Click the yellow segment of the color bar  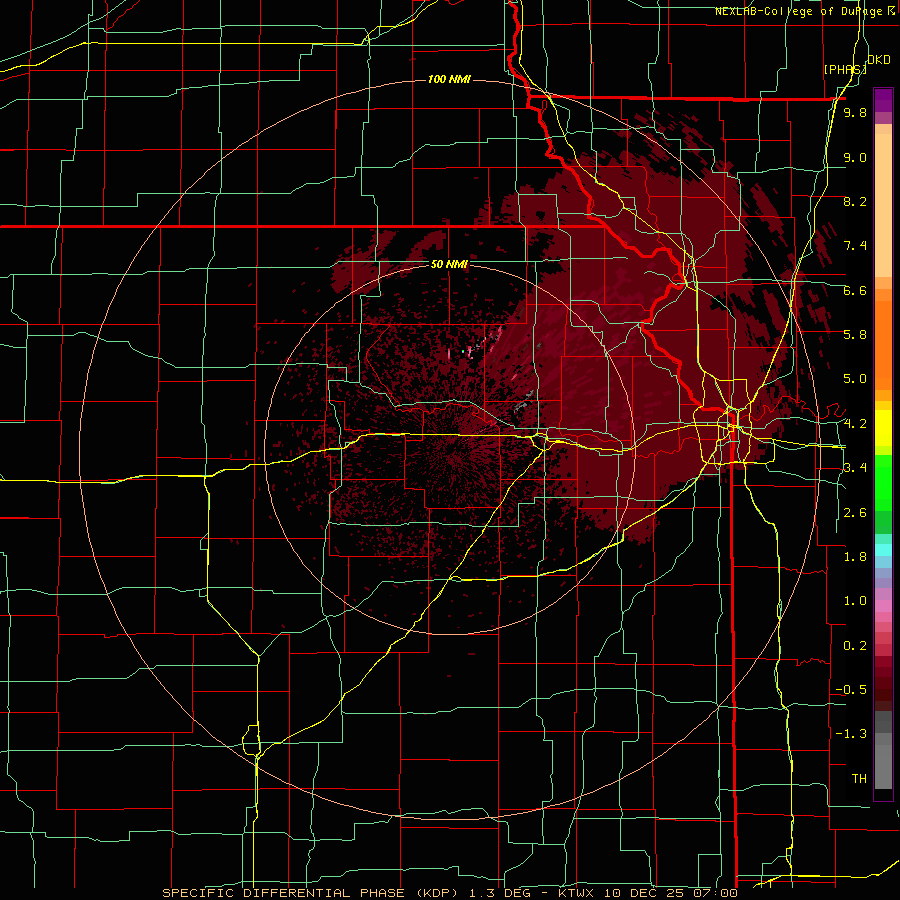click(x=883, y=428)
